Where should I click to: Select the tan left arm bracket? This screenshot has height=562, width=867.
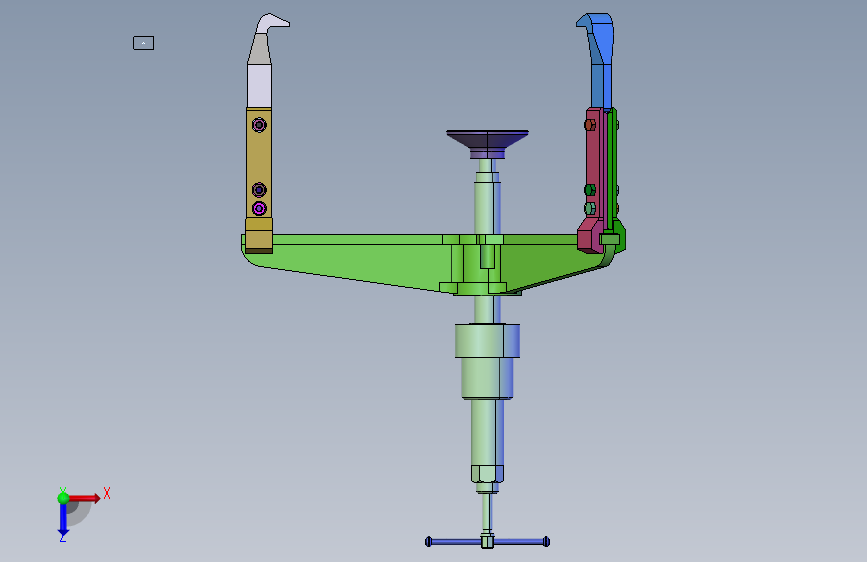(x=259, y=180)
